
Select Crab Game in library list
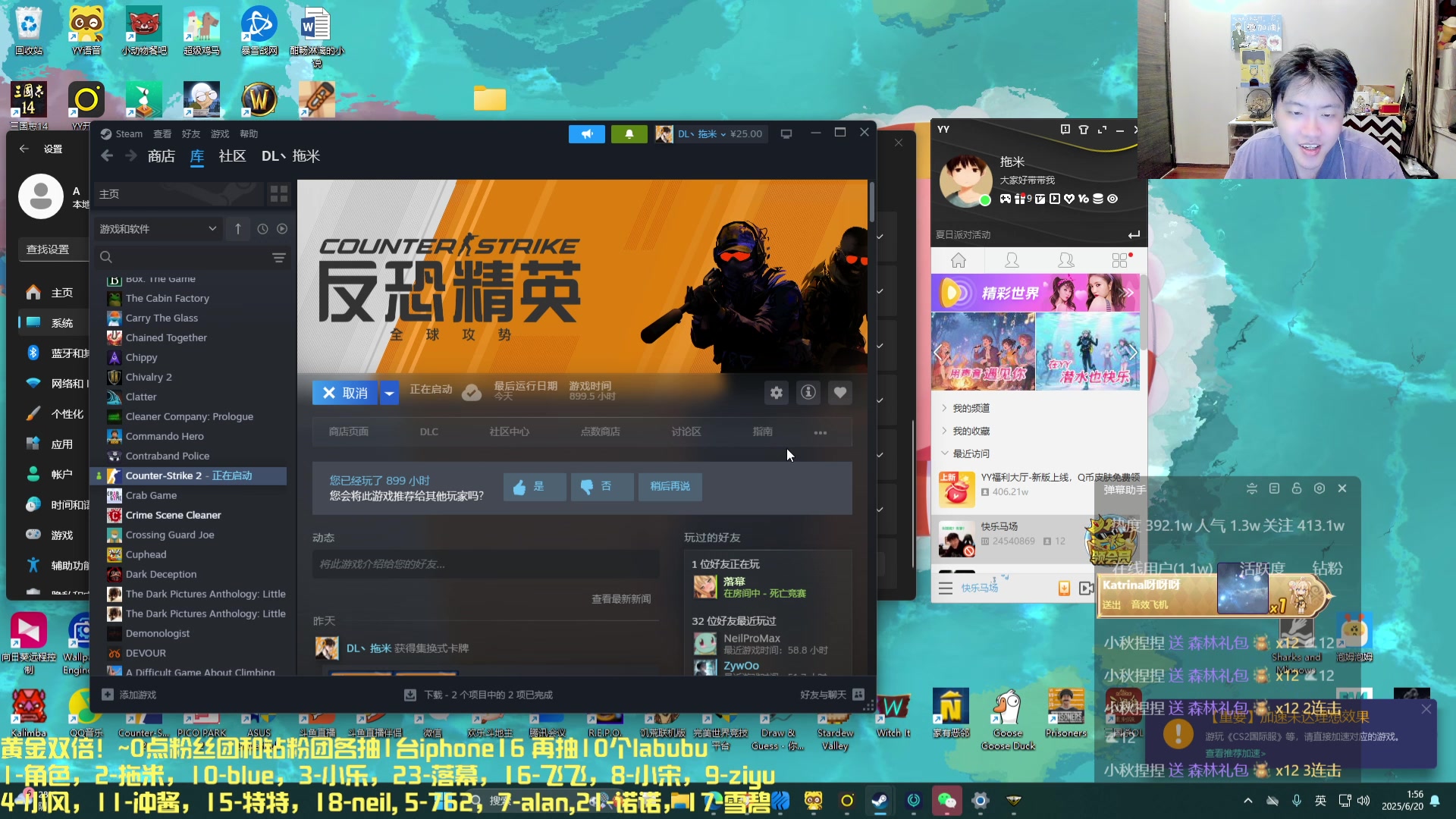(151, 495)
